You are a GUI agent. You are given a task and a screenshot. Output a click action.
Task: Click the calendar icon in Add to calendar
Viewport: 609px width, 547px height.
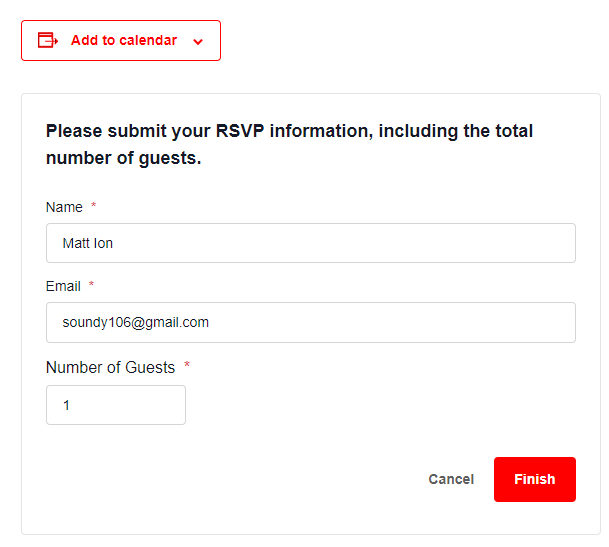tap(48, 41)
